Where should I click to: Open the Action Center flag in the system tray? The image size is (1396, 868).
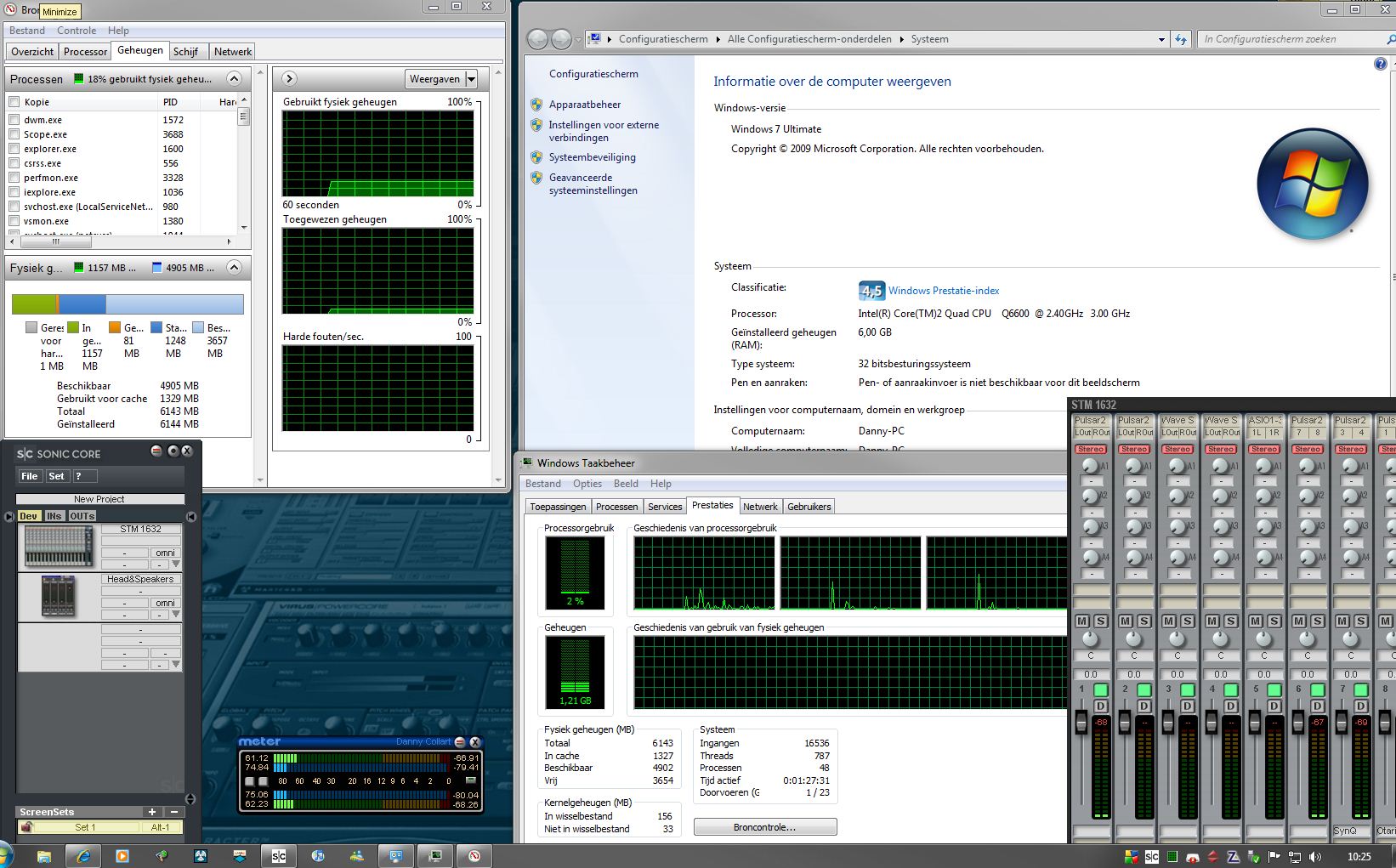click(x=1274, y=857)
